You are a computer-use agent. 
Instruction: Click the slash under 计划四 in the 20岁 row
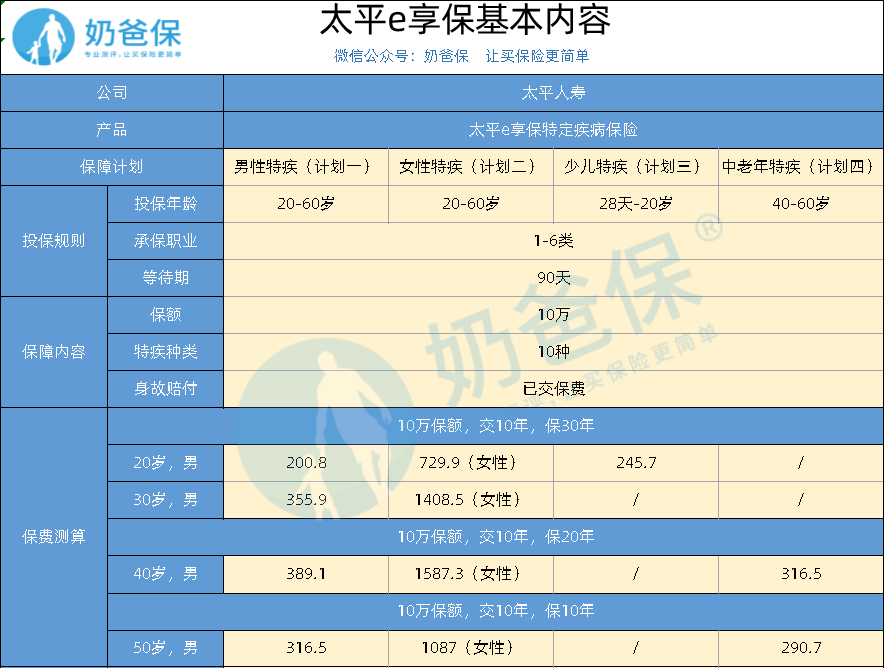(x=801, y=463)
